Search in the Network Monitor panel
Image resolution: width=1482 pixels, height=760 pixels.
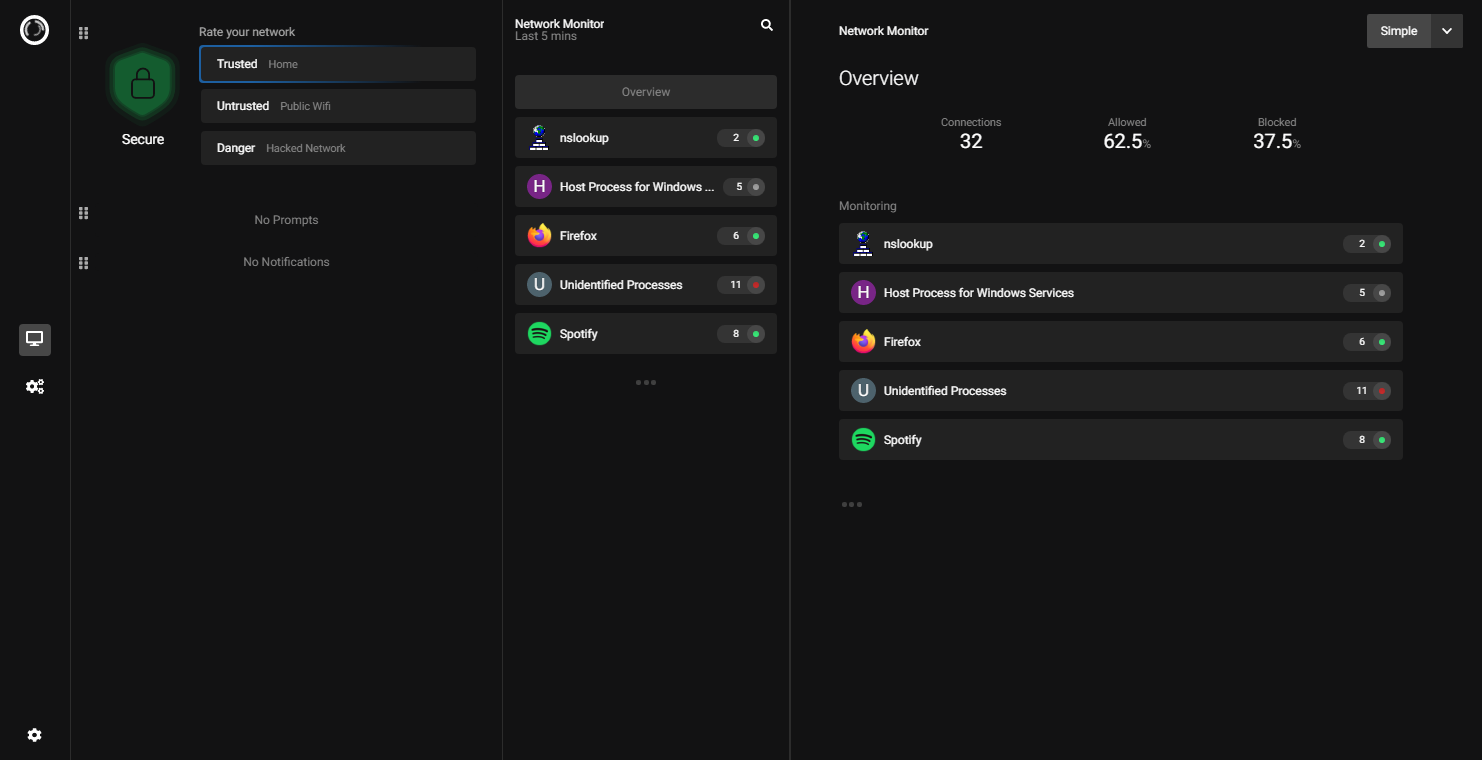point(767,25)
